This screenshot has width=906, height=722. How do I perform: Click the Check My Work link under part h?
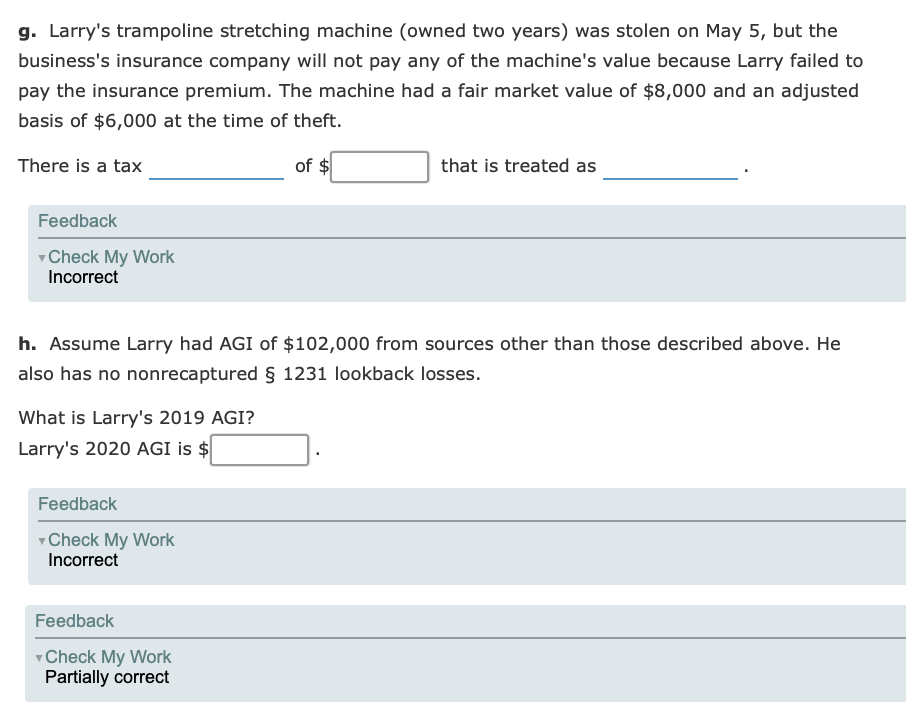click(x=111, y=540)
